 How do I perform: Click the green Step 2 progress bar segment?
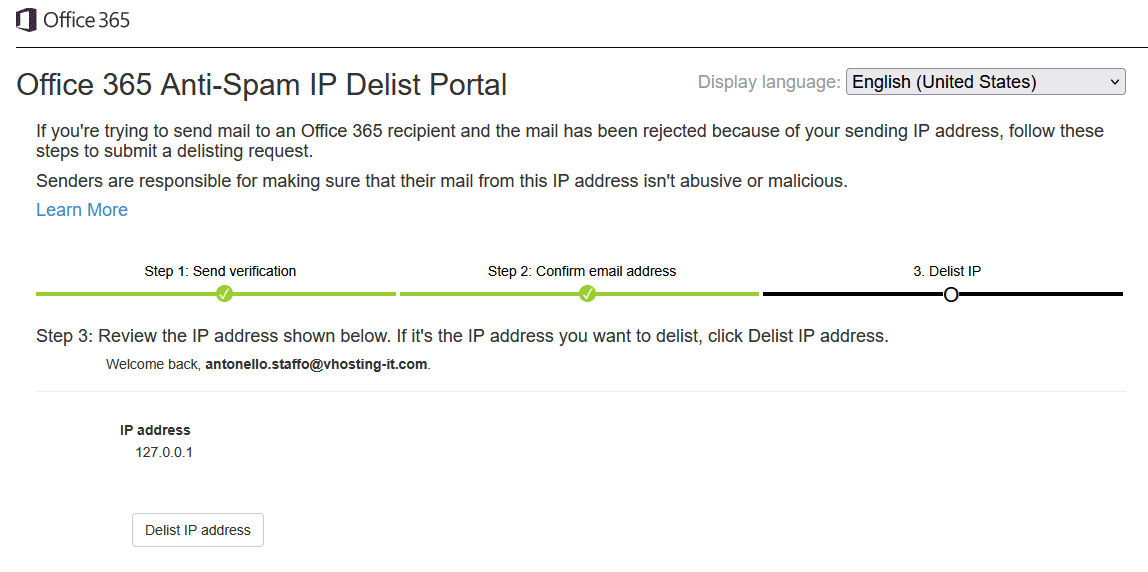(x=480, y=294)
